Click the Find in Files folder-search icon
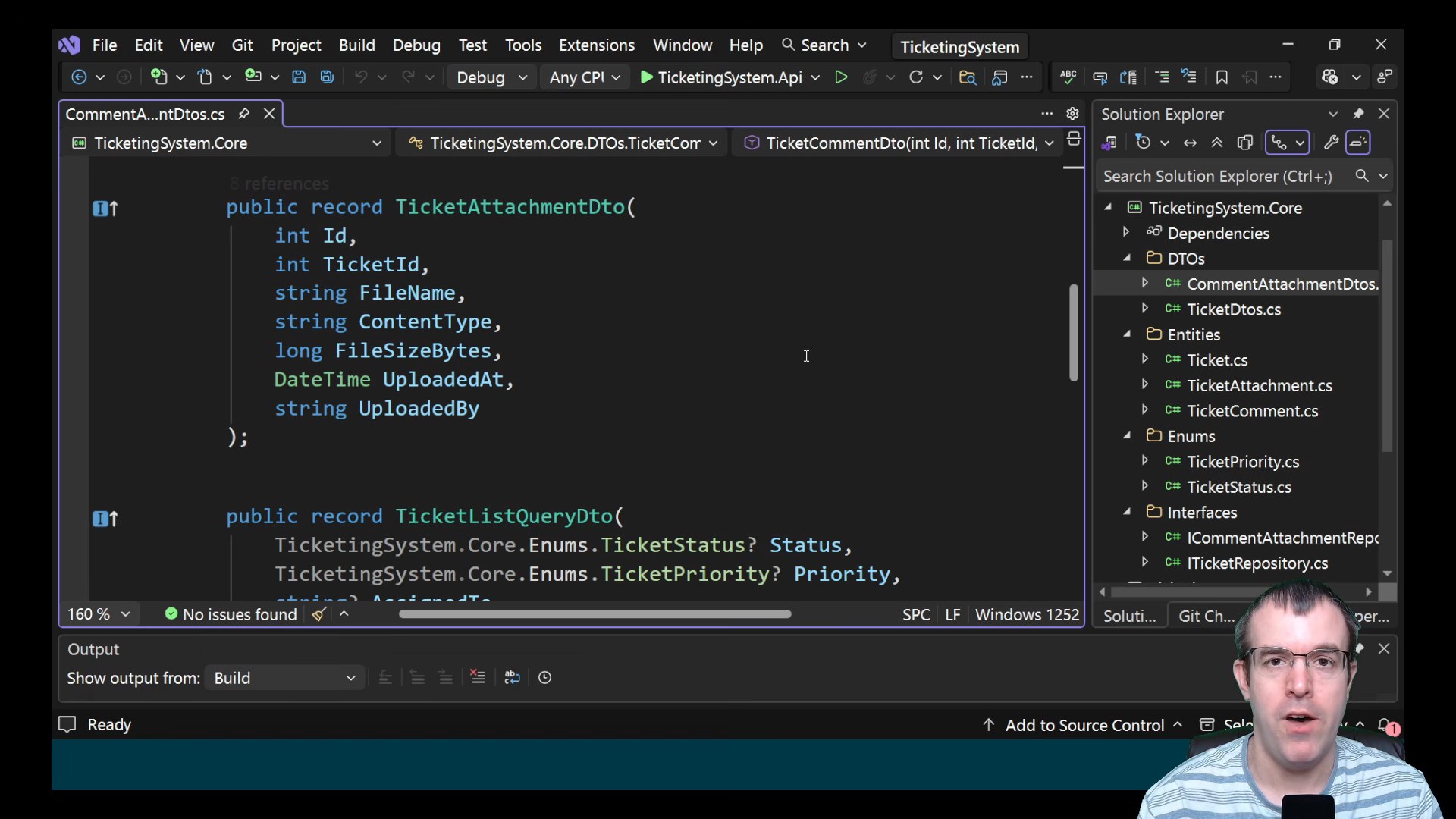Viewport: 1456px width, 819px height. point(967,77)
